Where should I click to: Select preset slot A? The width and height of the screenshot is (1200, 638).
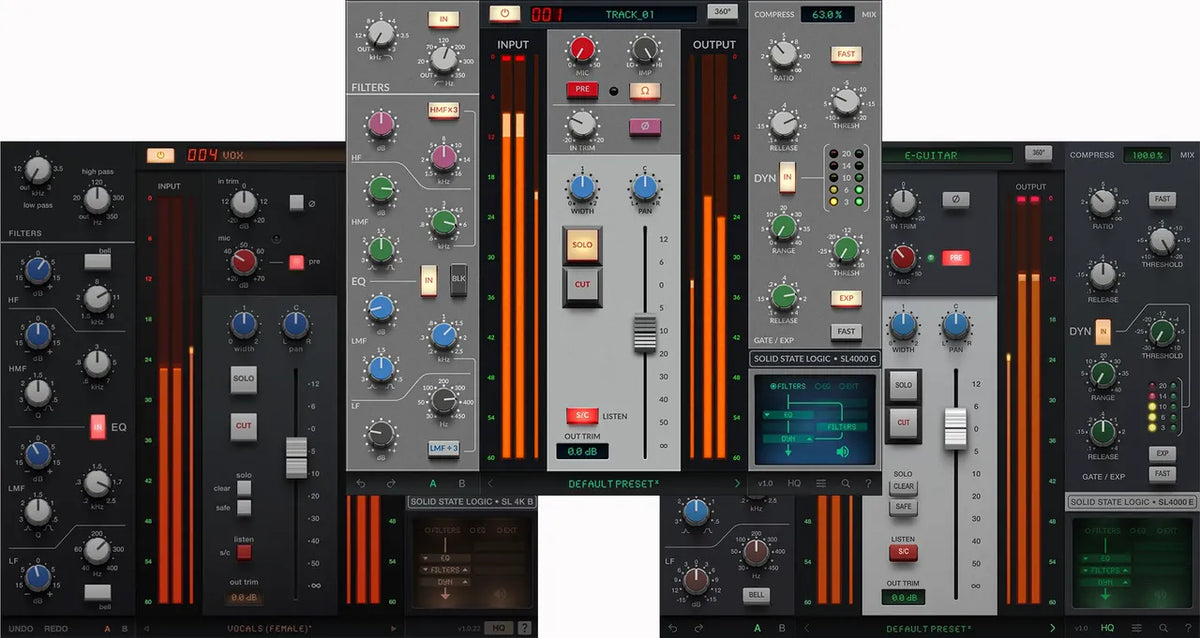click(x=432, y=483)
